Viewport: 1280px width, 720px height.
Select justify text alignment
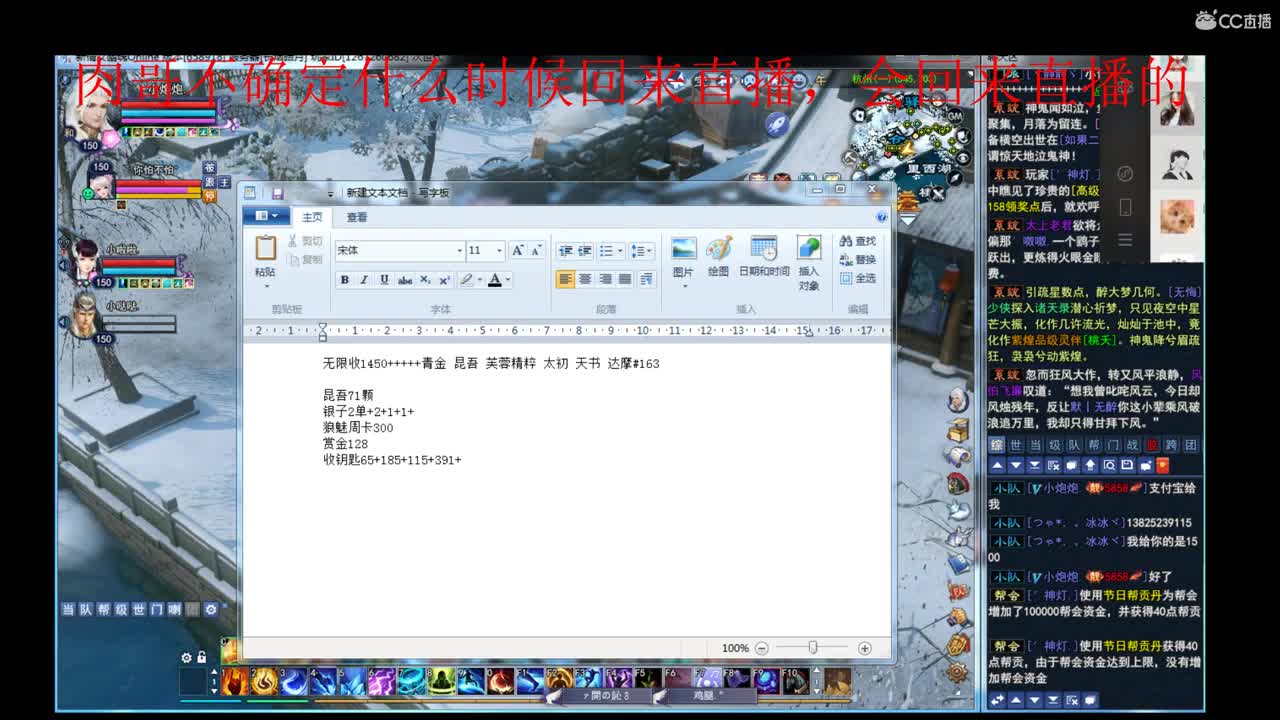[625, 279]
